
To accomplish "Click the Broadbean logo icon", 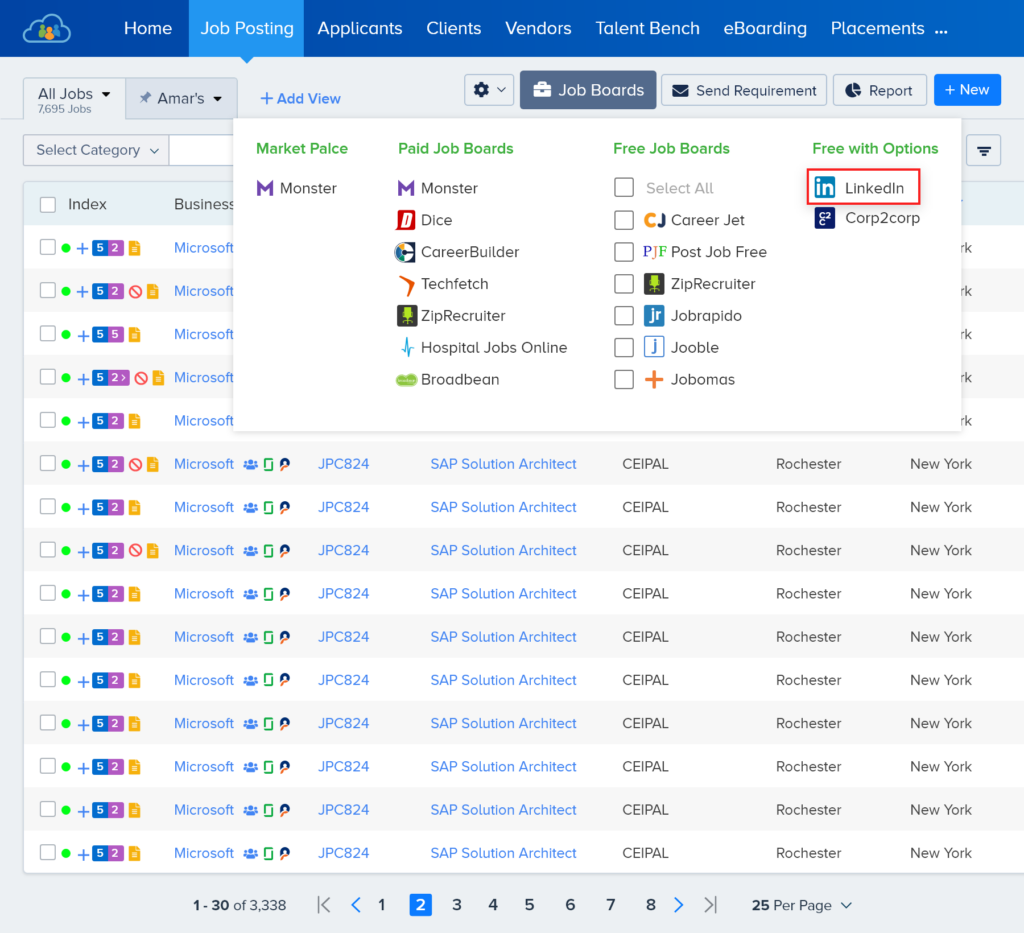I will click(406, 380).
